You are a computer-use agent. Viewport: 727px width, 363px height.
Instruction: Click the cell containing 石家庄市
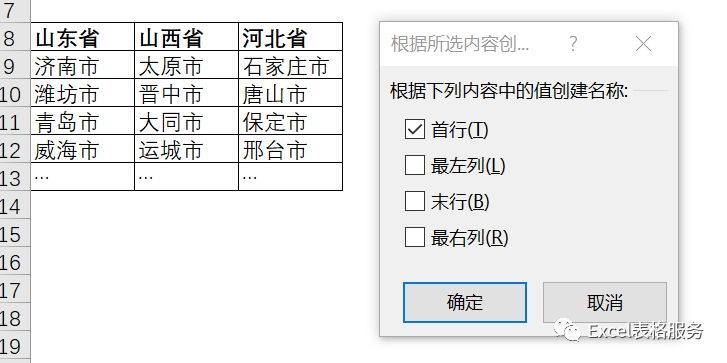(x=291, y=65)
